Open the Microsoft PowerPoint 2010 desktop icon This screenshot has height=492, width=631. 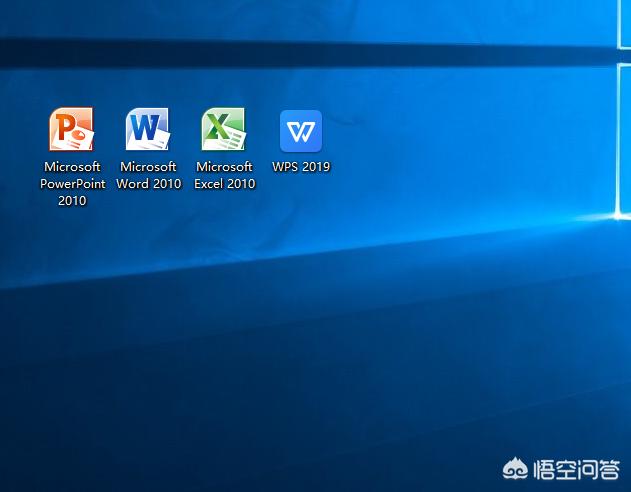pos(72,129)
